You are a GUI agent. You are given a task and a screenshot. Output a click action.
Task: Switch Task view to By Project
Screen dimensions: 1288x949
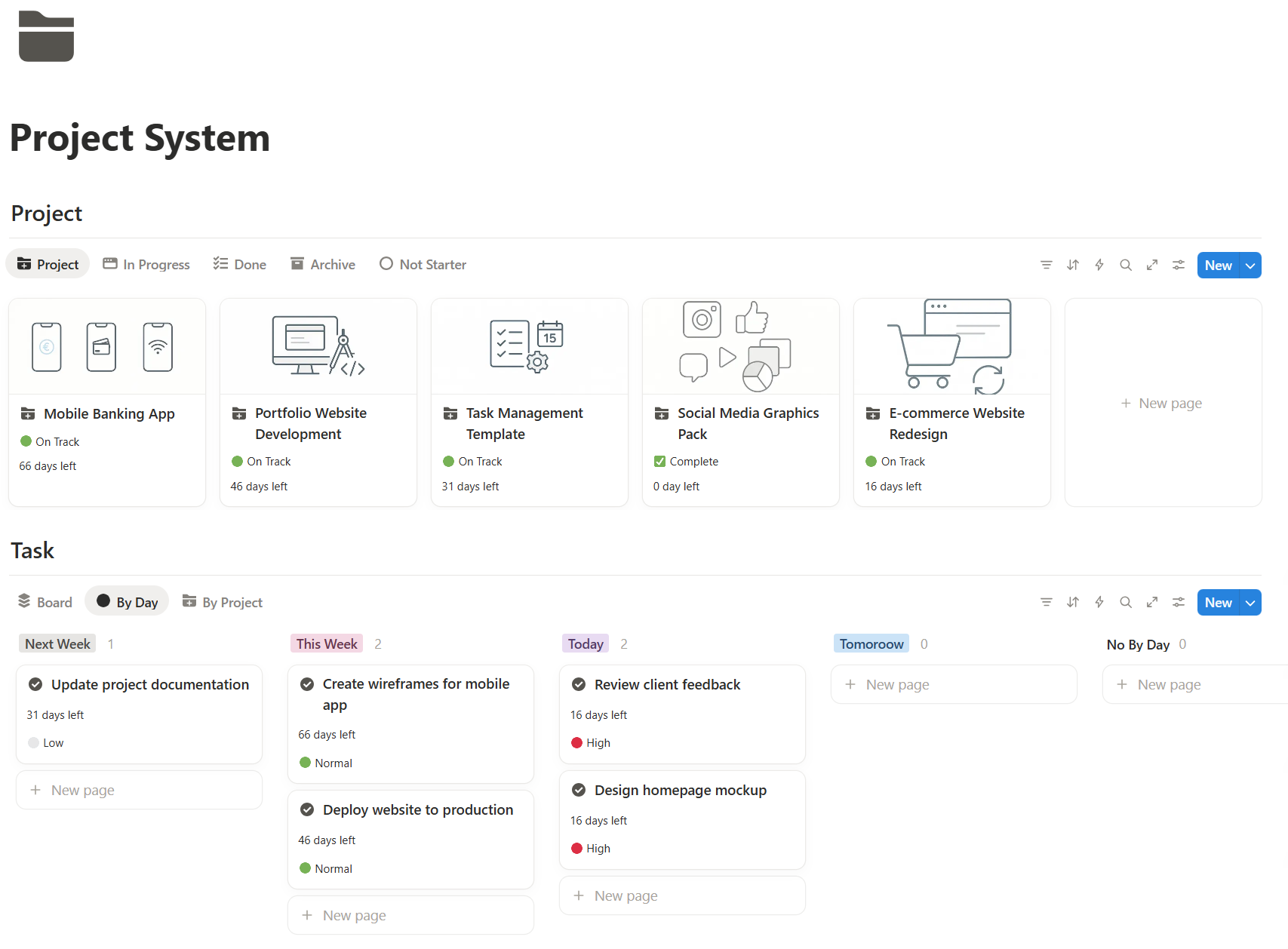(x=223, y=602)
